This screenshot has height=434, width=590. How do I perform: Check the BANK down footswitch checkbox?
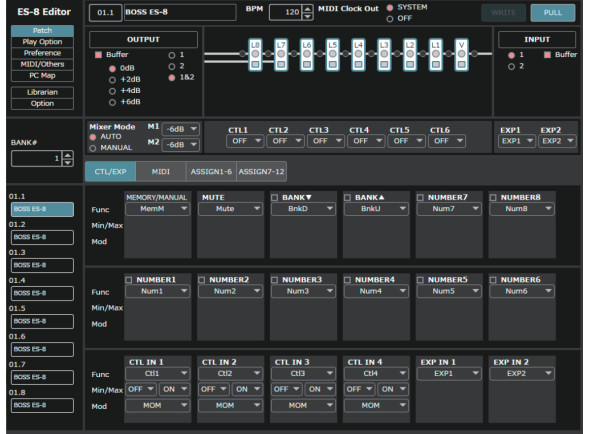[x=274, y=198]
